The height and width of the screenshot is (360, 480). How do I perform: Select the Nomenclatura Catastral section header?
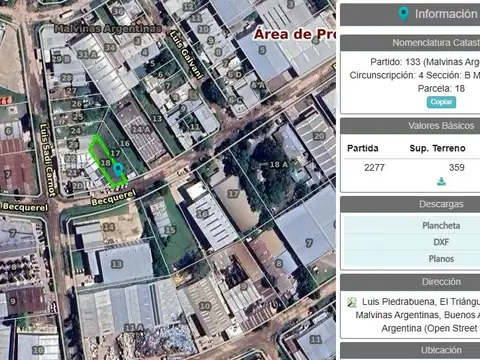coord(410,43)
